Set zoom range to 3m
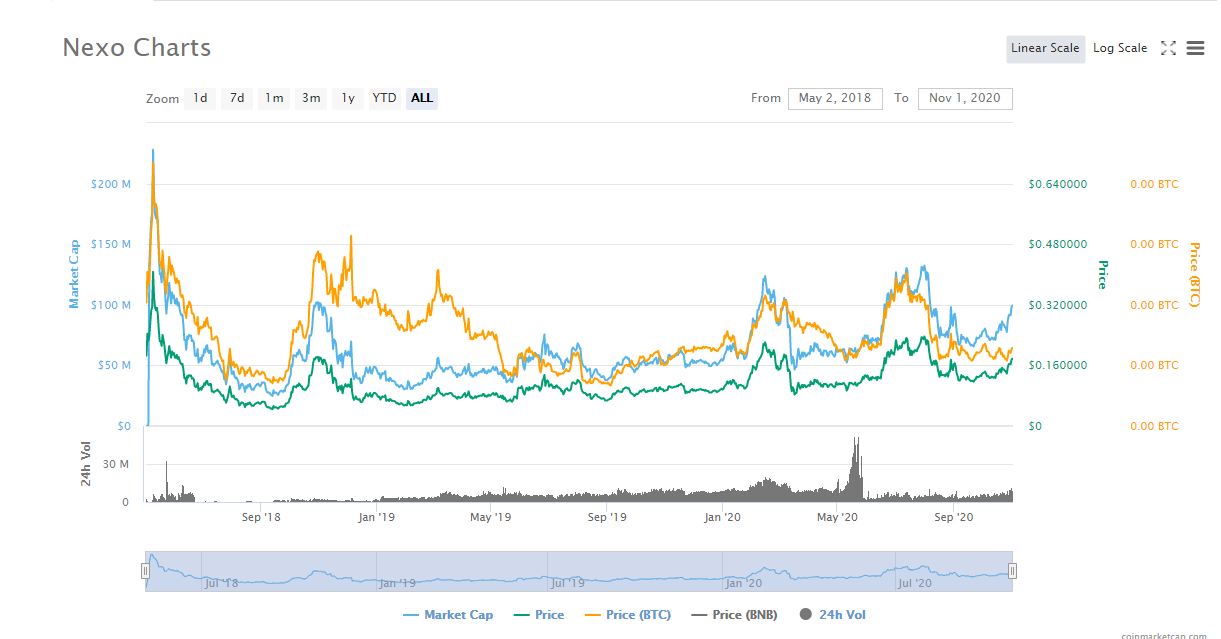This screenshot has width=1221, height=639. click(311, 98)
